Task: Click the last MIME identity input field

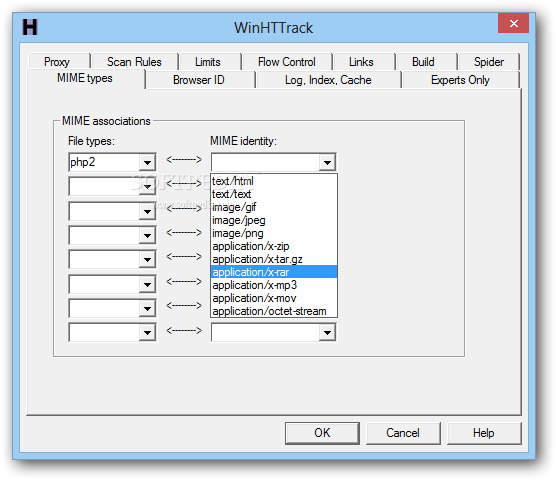Action: (x=266, y=333)
